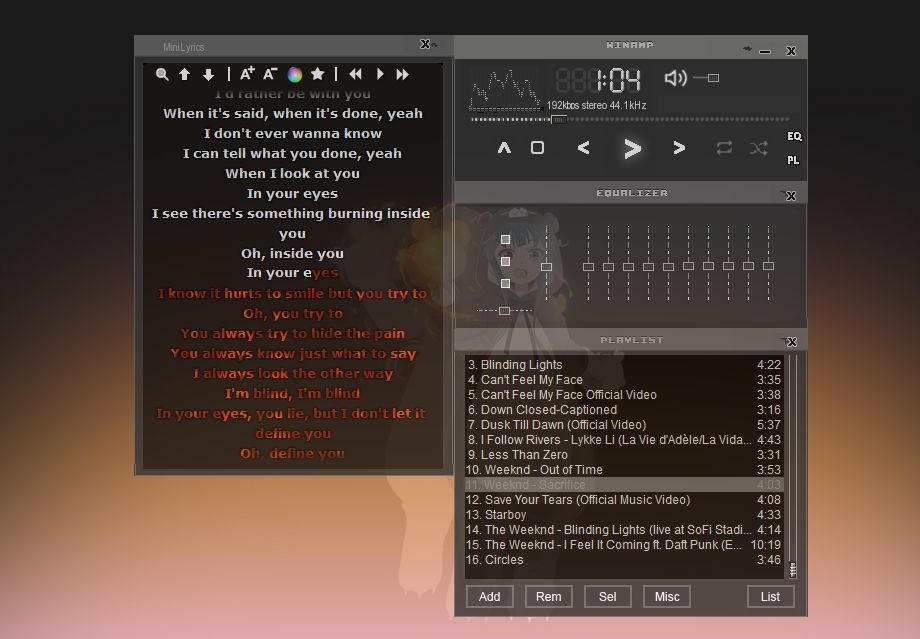Open the Add menu in the playlist
The width and height of the screenshot is (920, 639).
pos(489,597)
